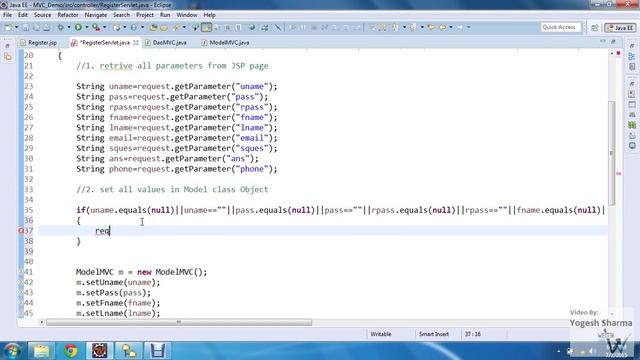Screen dimensions: 640x360
Task: Switch to the Register.jsp editor tab
Action: click(39, 42)
